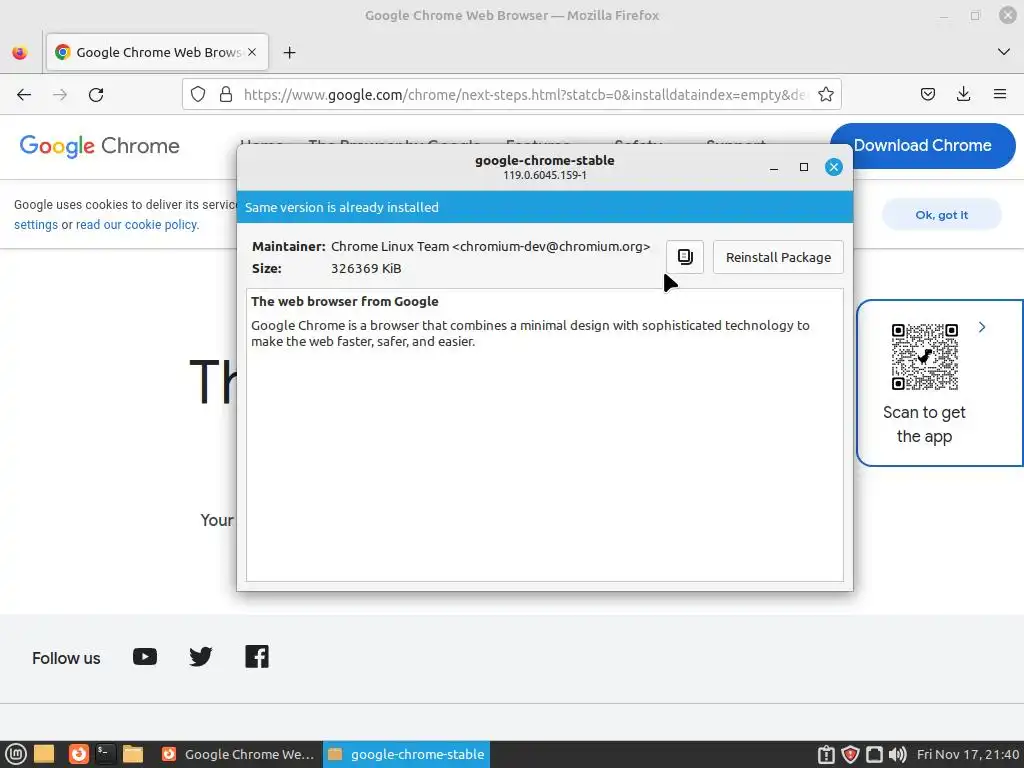This screenshot has height=768, width=1024.
Task: Close the Firefox window
Action: click(1008, 15)
